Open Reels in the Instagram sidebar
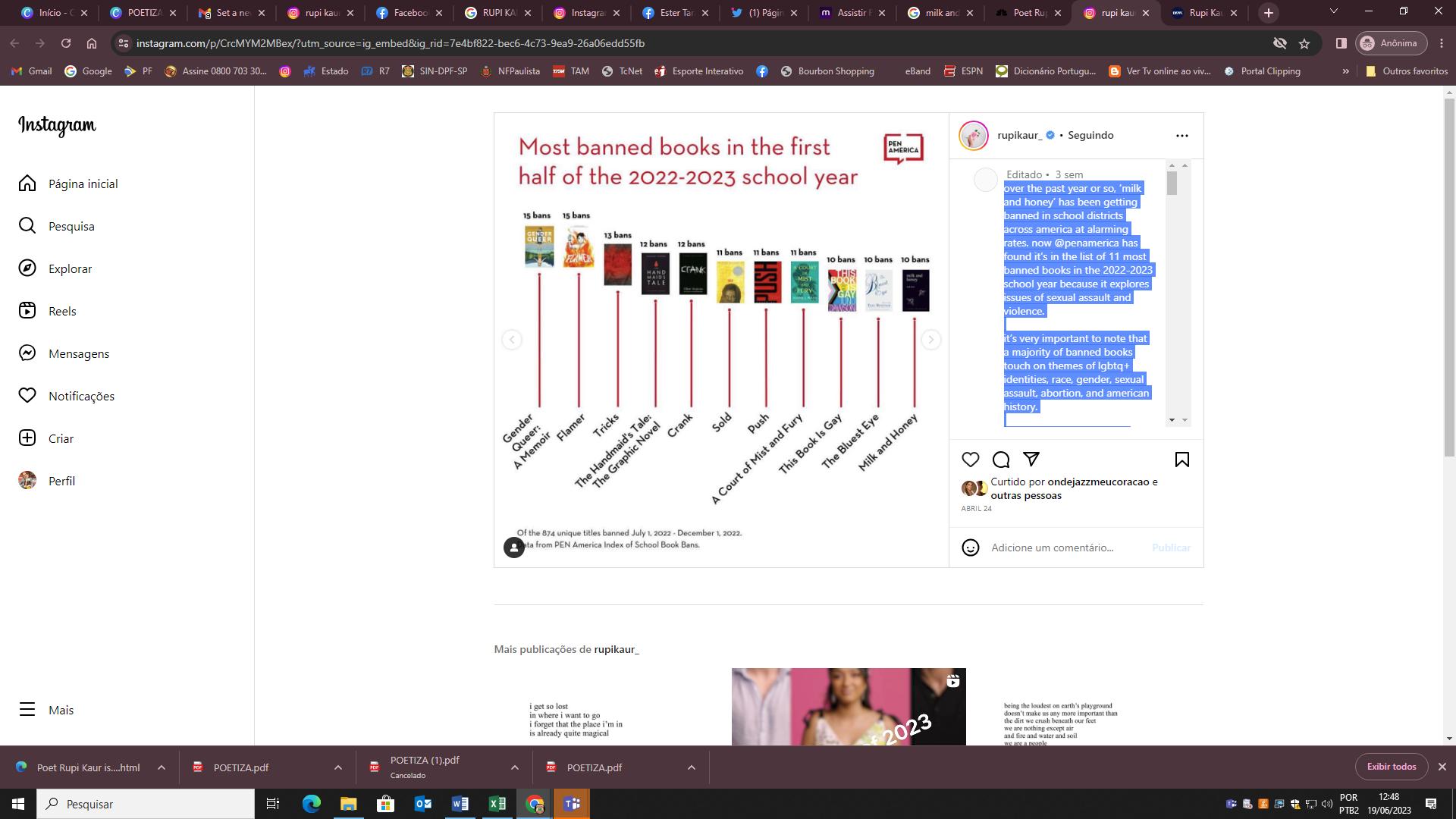 62,311
